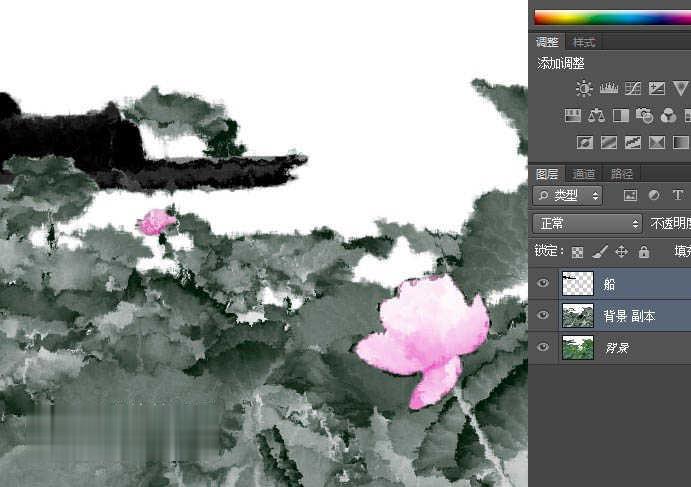Hide the 船 layer

543,283
